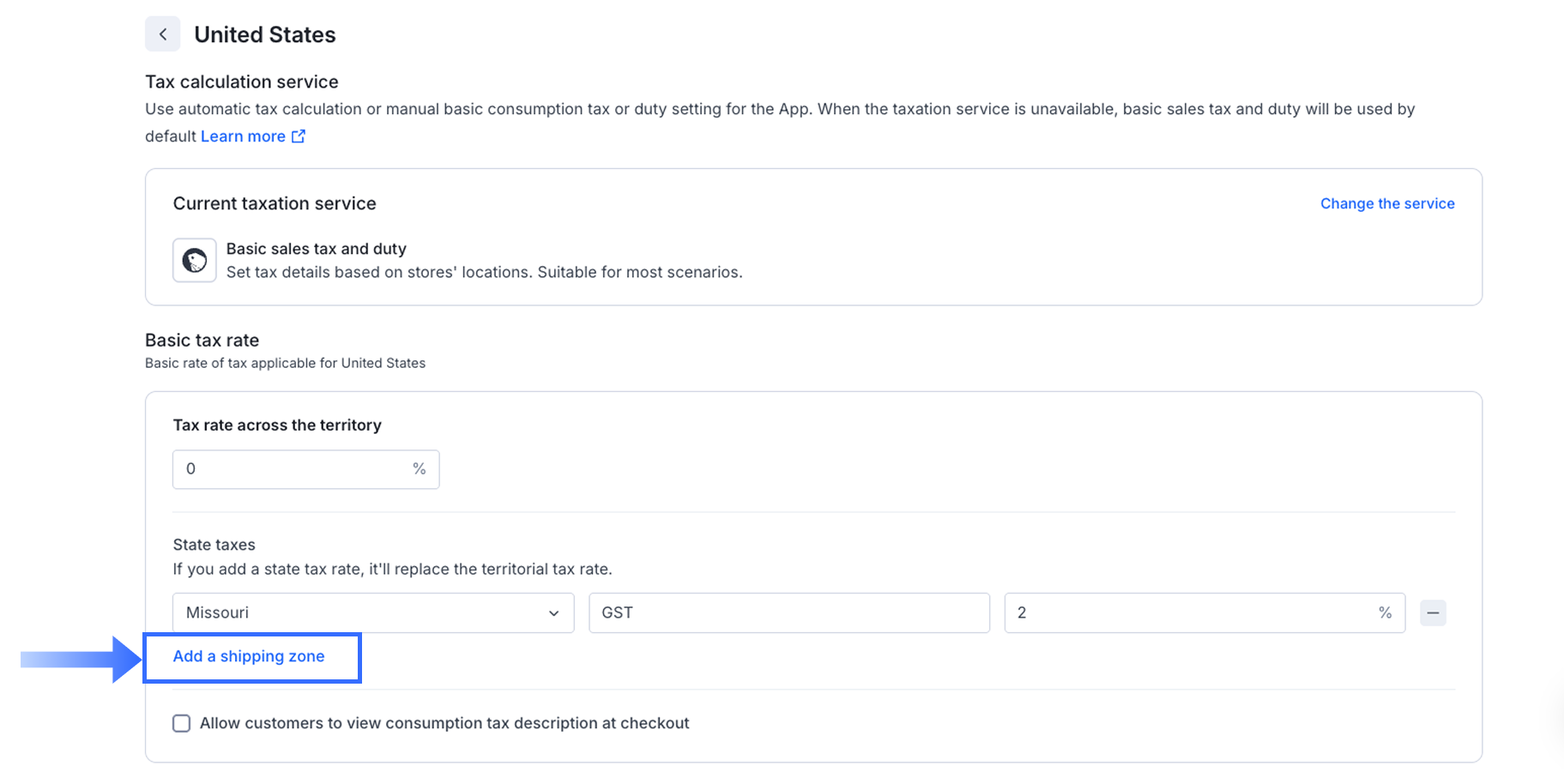Click the chevron in the Missouri selector
The image size is (1564, 784).
point(553,613)
